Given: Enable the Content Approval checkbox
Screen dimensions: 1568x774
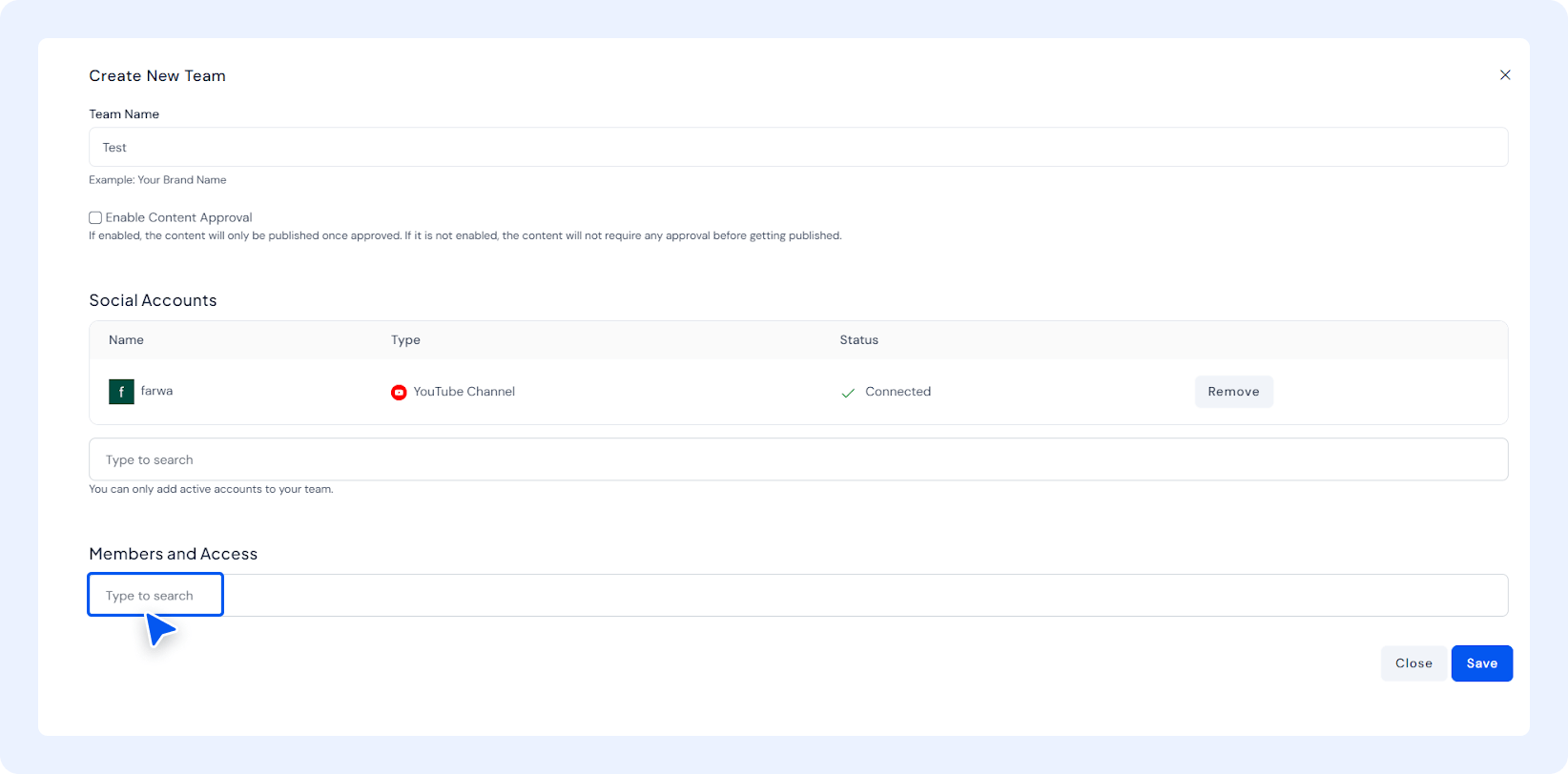Looking at the screenshot, I should 95,218.
